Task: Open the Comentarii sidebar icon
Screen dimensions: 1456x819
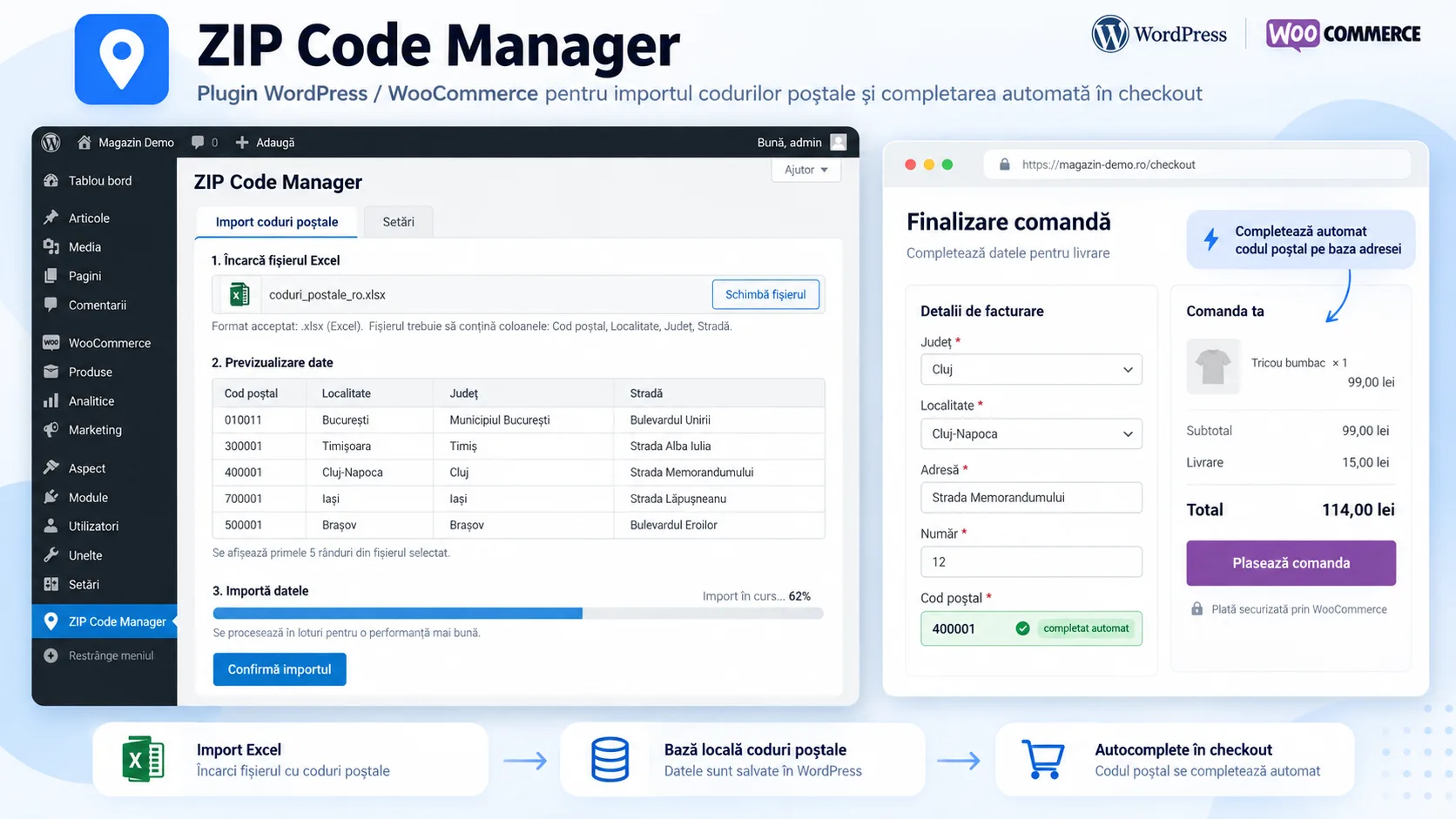Action: point(51,305)
